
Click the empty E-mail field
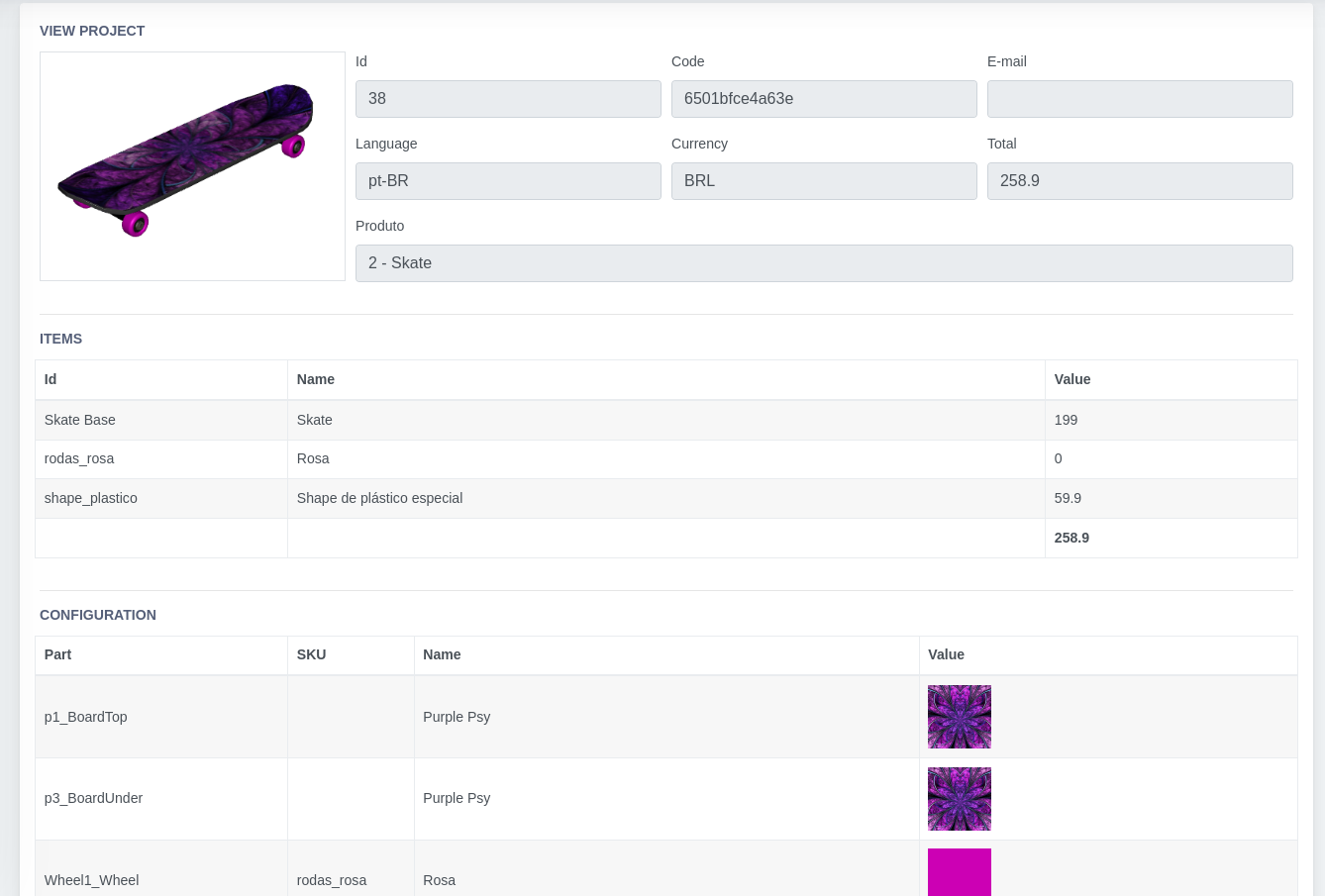(x=1140, y=99)
